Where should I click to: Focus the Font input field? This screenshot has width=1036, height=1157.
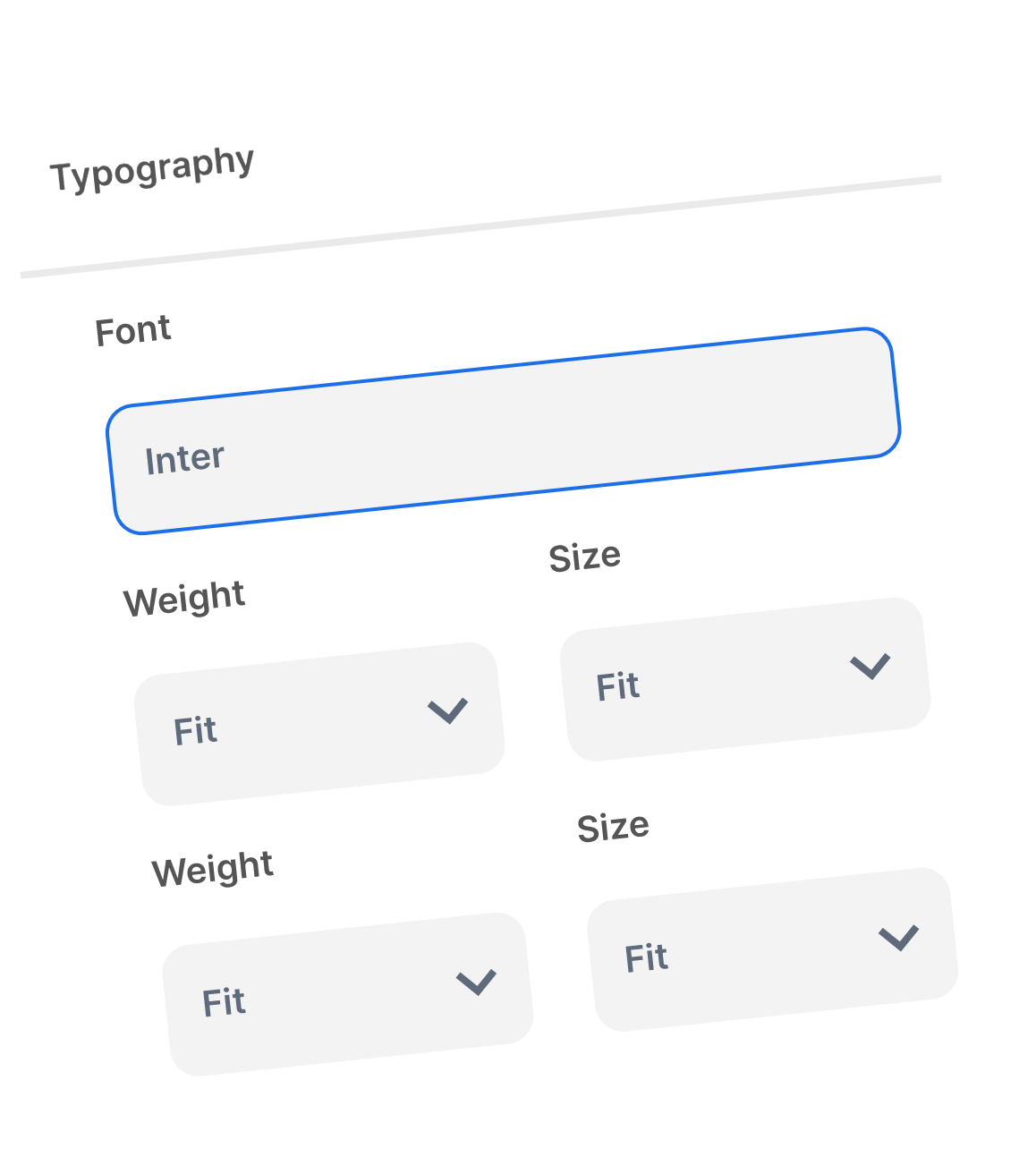[504, 430]
